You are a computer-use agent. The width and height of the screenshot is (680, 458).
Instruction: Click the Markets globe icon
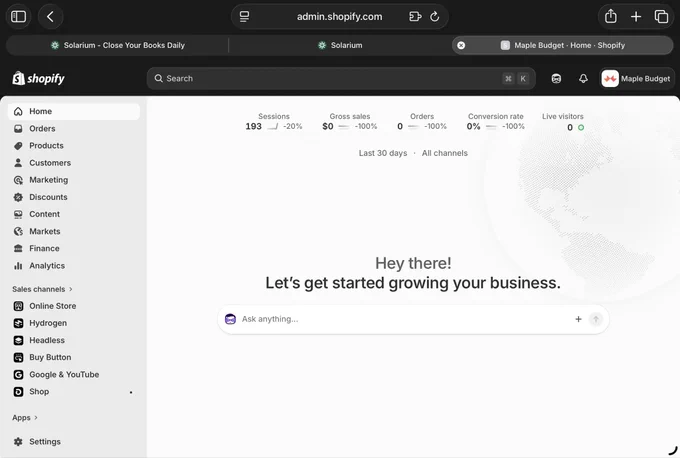pos(18,231)
